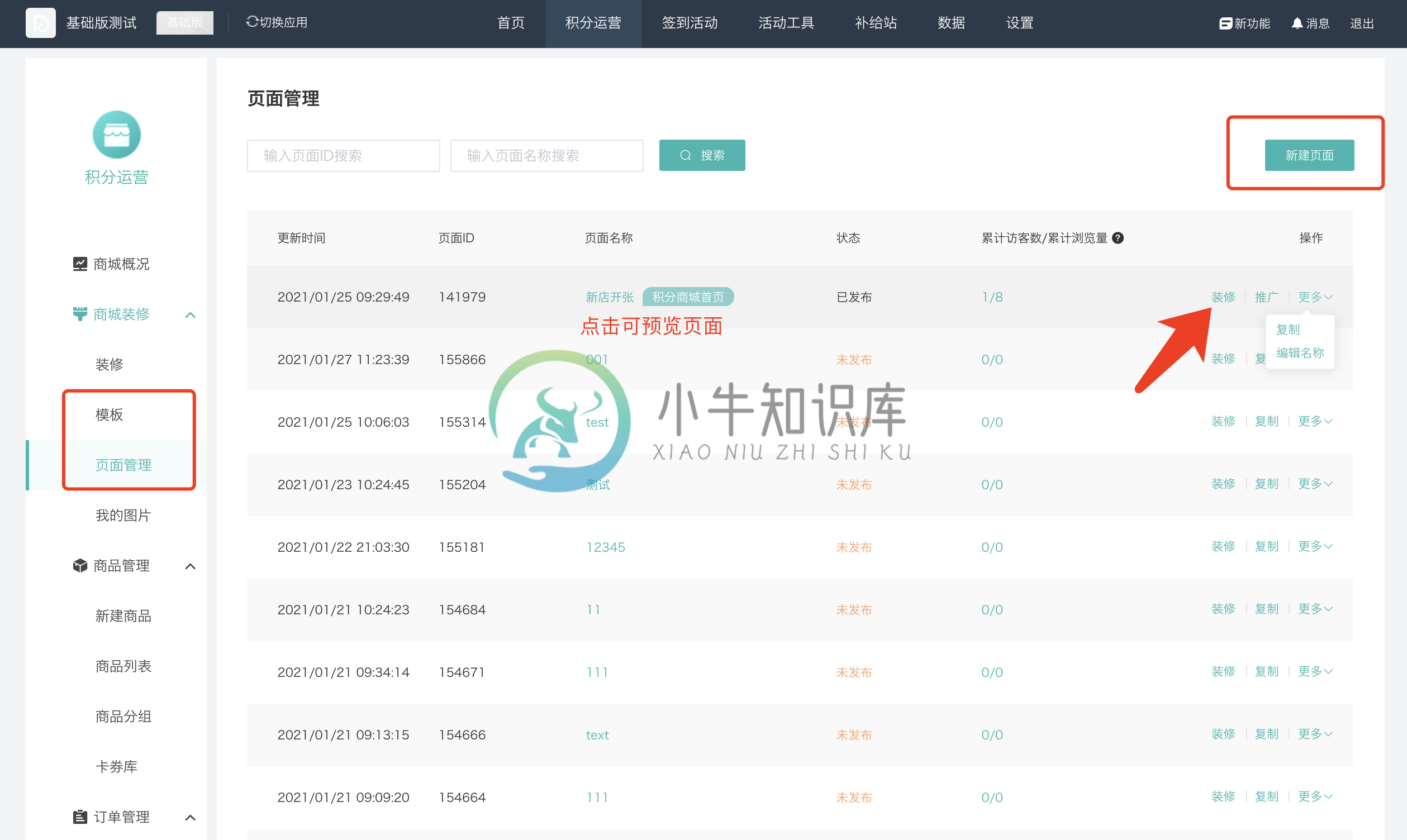Open 更多 dropdown for page 154684

click(1315, 608)
